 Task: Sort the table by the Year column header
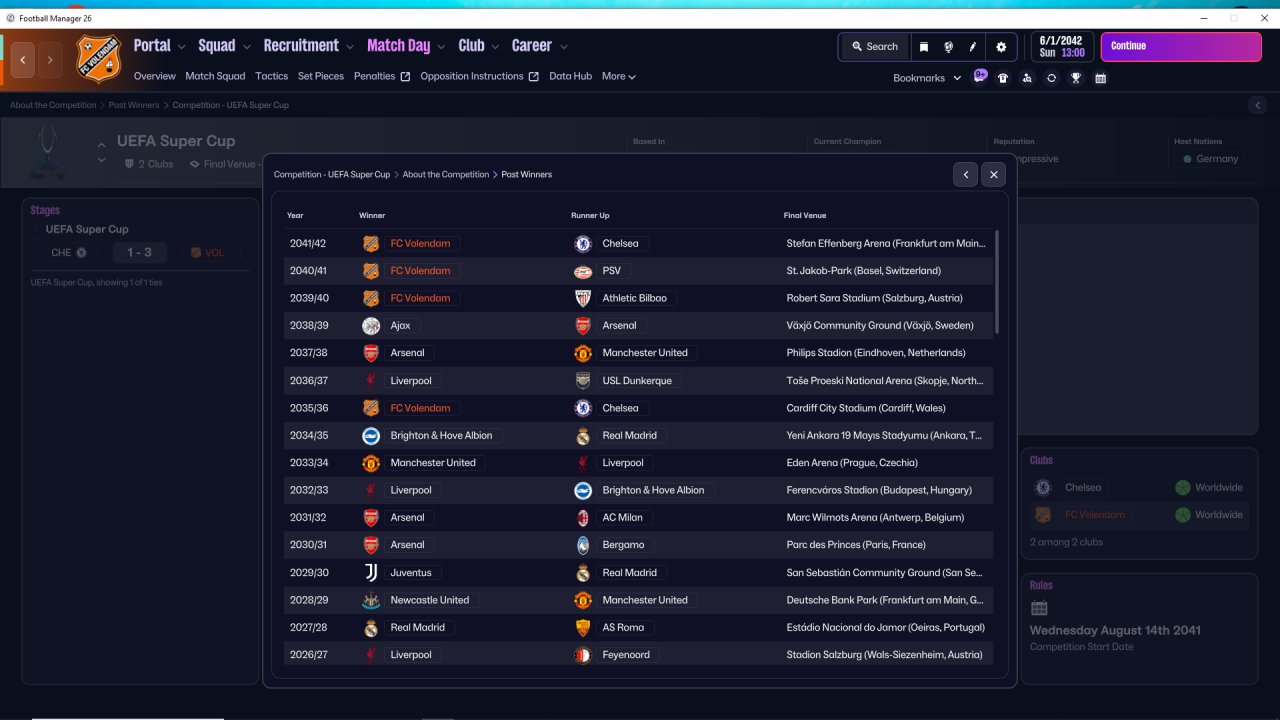coord(295,216)
